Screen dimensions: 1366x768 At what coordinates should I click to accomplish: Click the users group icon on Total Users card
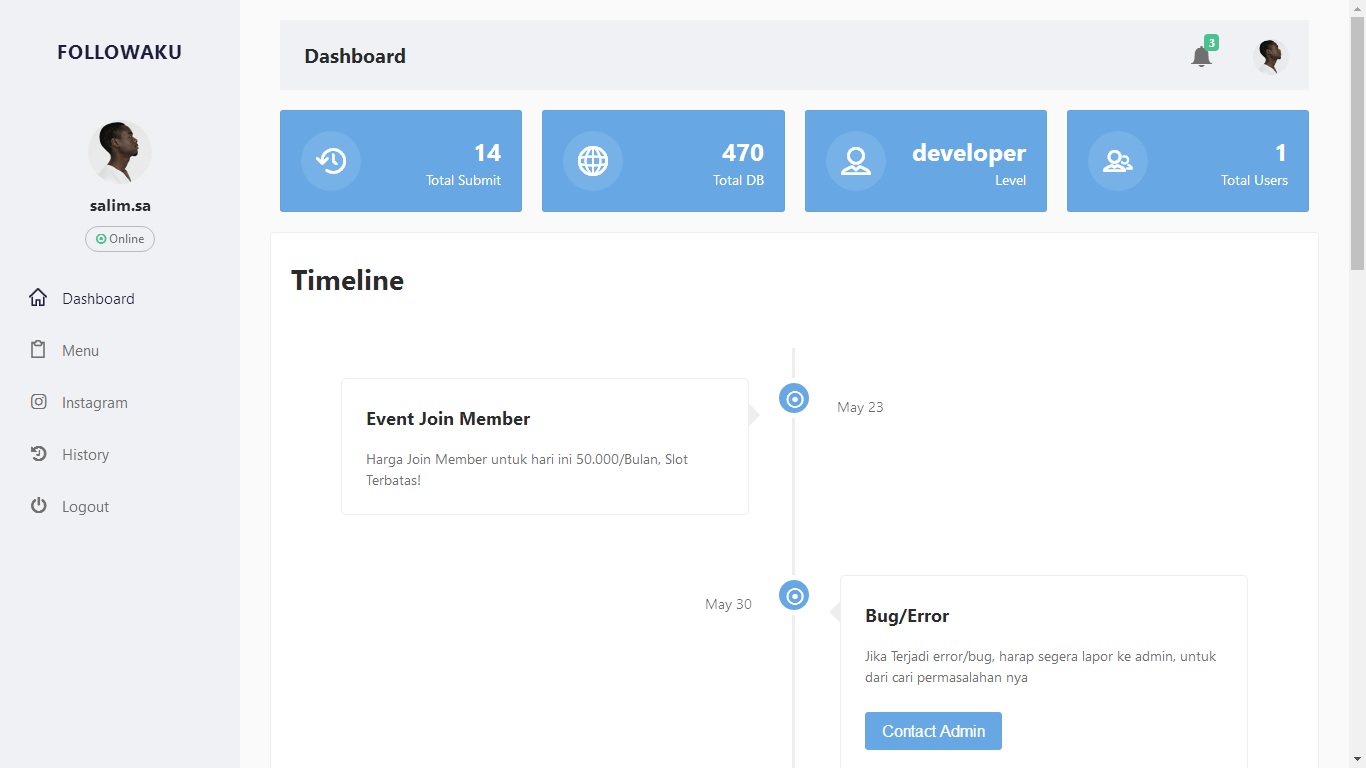pos(1118,160)
